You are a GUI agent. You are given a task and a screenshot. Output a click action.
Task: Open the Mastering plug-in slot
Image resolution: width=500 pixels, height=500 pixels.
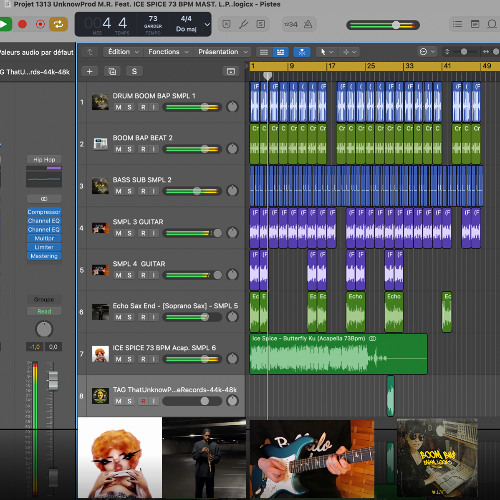coord(44,256)
